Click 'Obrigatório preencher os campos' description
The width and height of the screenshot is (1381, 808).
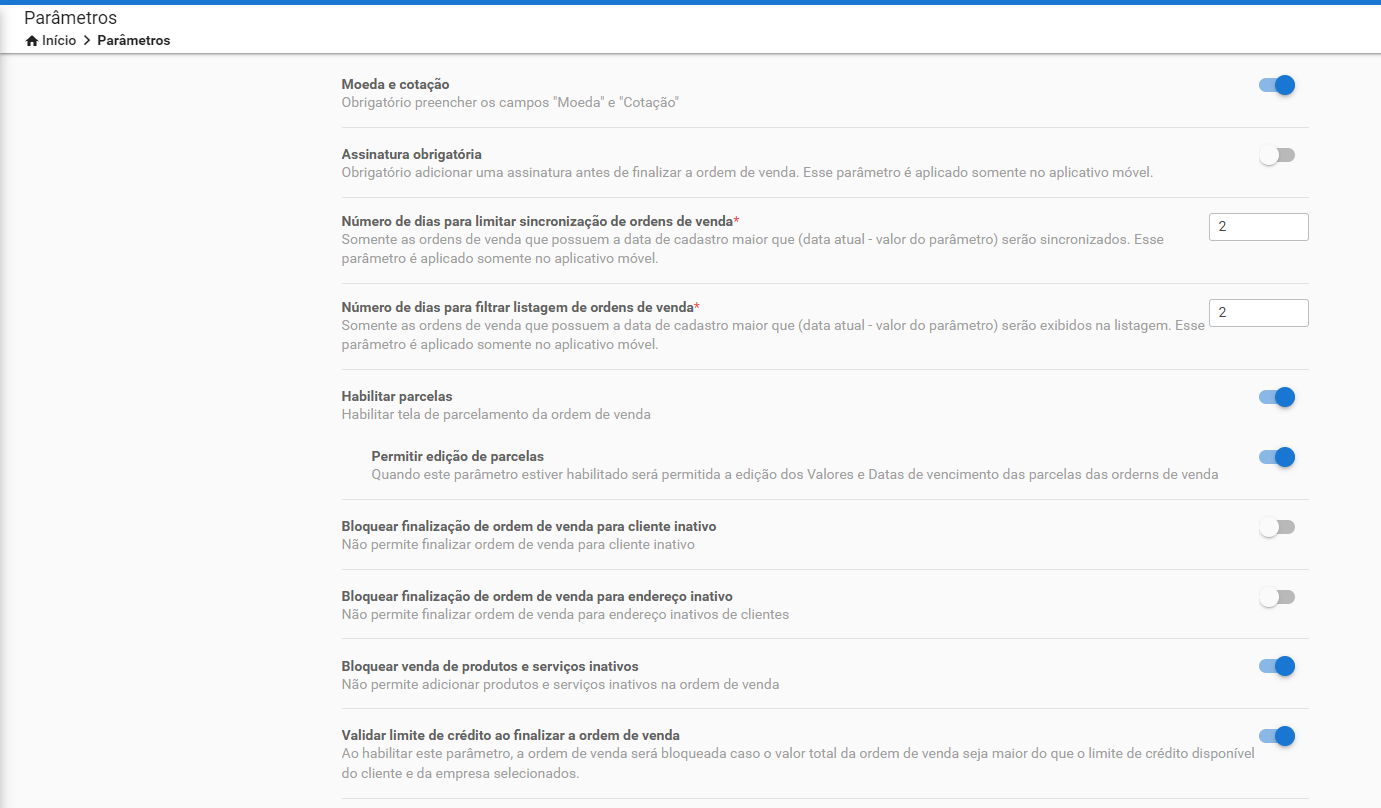[x=510, y=102]
